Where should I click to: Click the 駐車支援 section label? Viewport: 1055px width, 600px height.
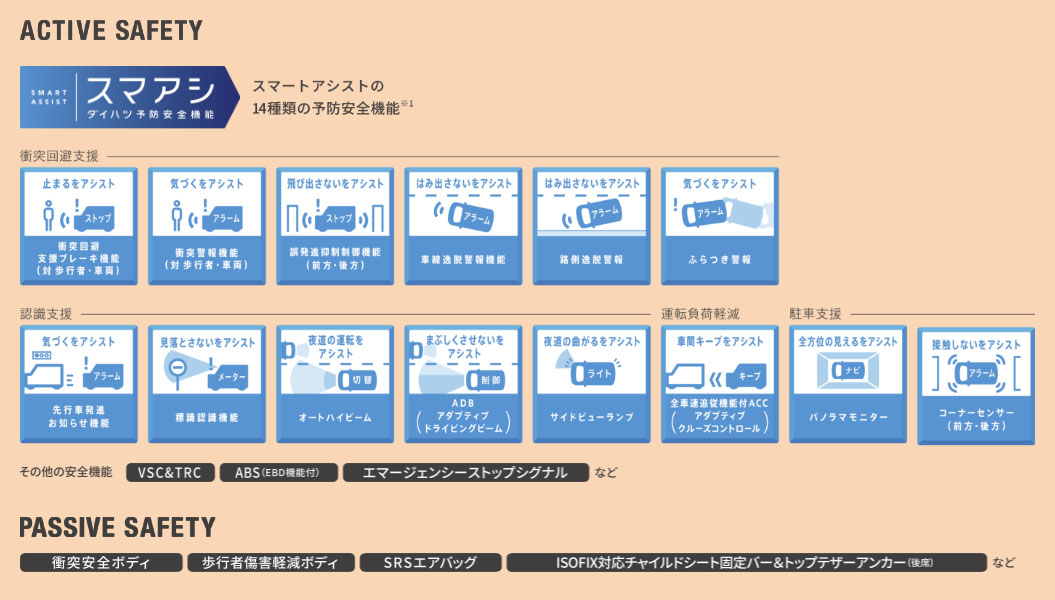(x=815, y=313)
